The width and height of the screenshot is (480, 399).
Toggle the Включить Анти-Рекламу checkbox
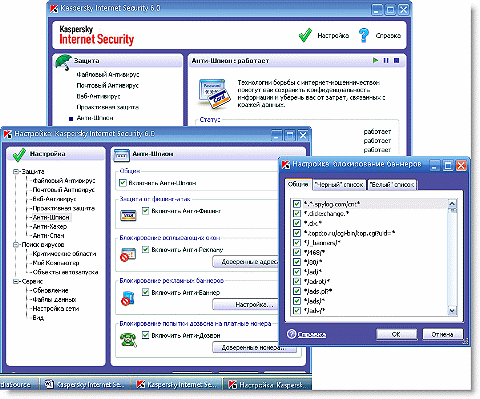coord(145,249)
